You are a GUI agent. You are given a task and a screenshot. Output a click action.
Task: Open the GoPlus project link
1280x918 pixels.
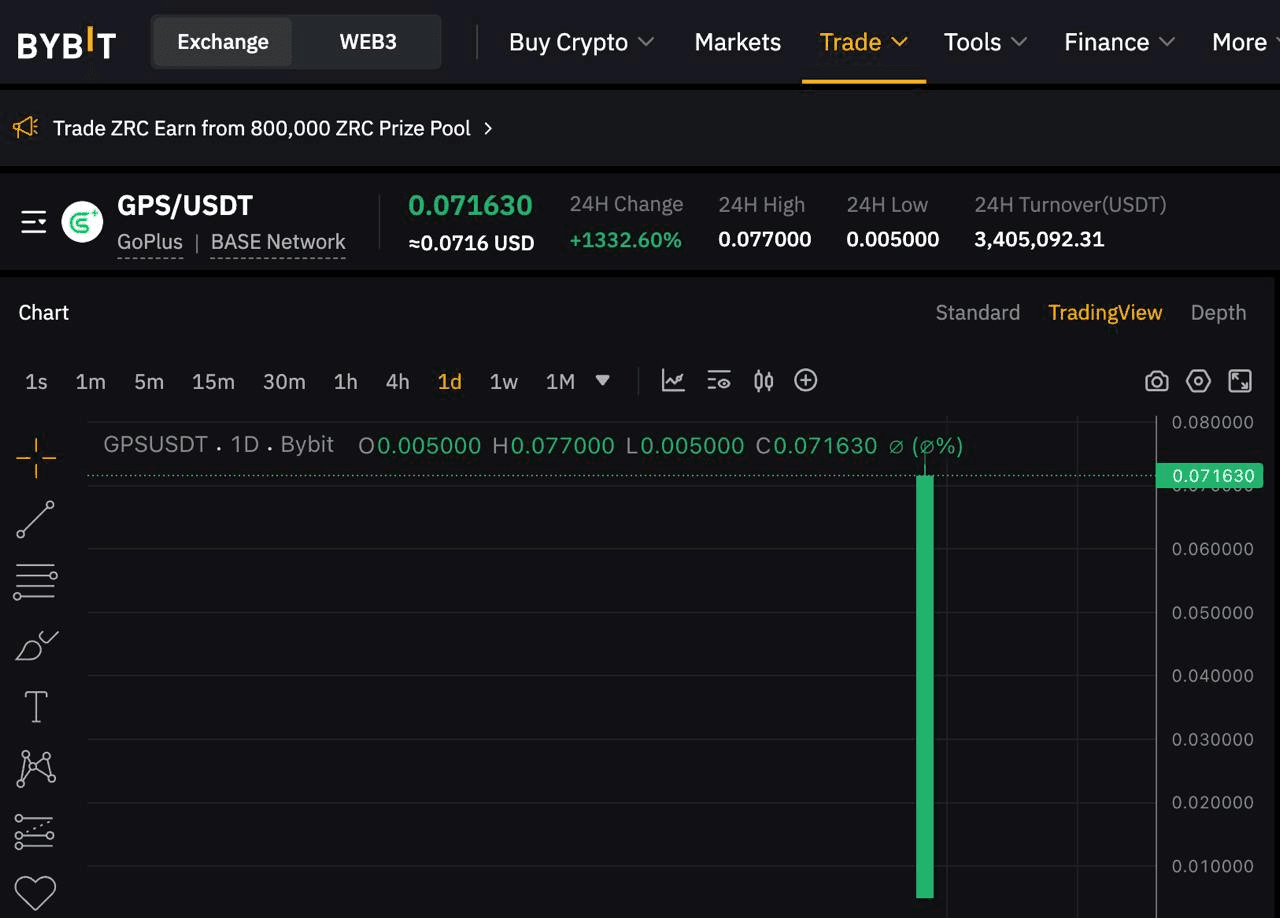click(x=150, y=243)
